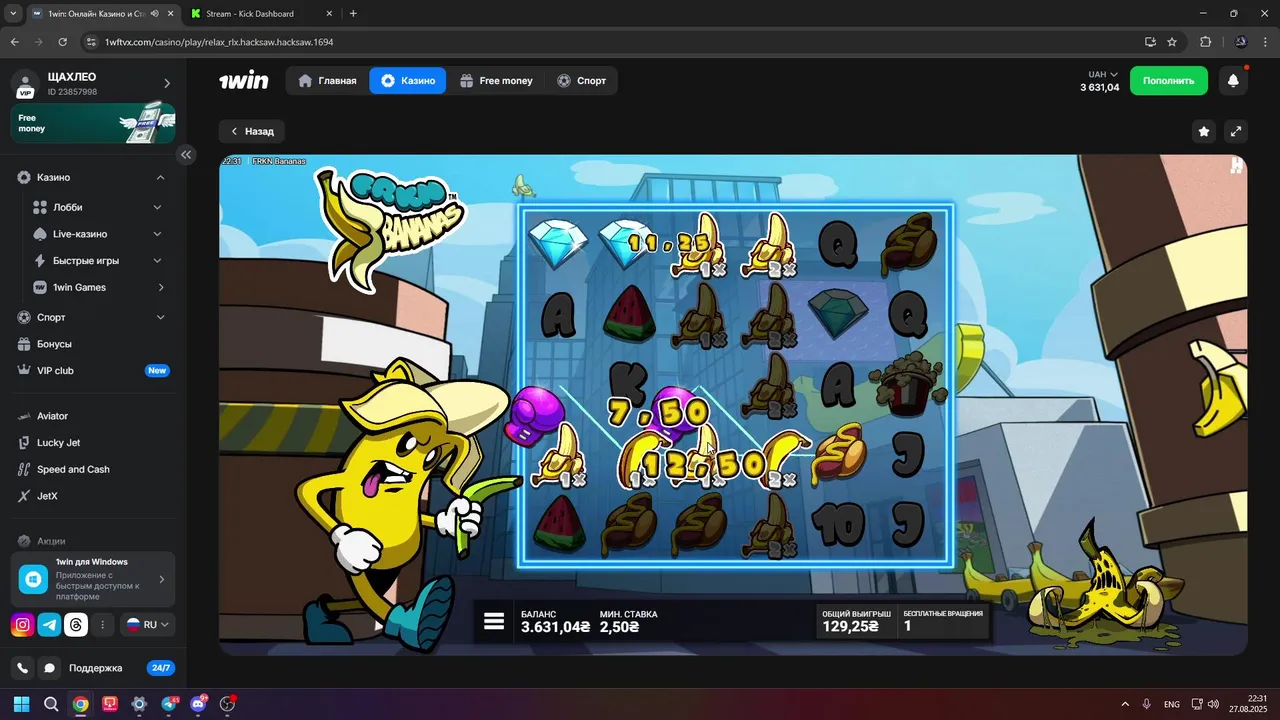Mute the 1win tab audio icon

pyautogui.click(x=155, y=14)
